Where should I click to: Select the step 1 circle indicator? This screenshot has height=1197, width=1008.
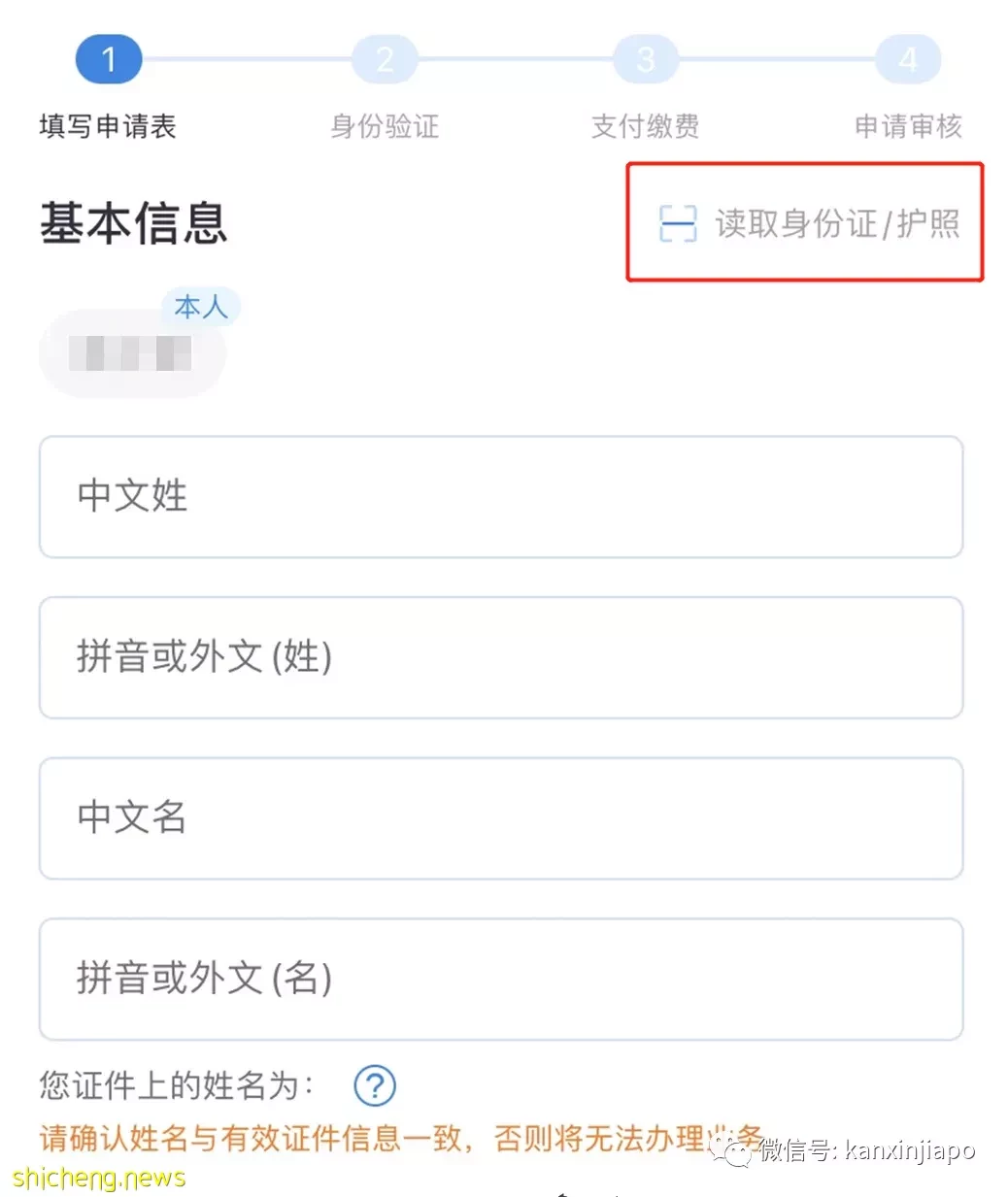coord(109,60)
